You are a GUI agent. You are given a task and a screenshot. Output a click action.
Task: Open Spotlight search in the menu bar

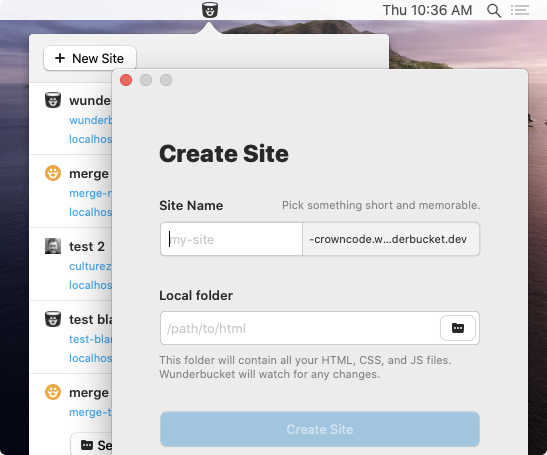pos(494,10)
